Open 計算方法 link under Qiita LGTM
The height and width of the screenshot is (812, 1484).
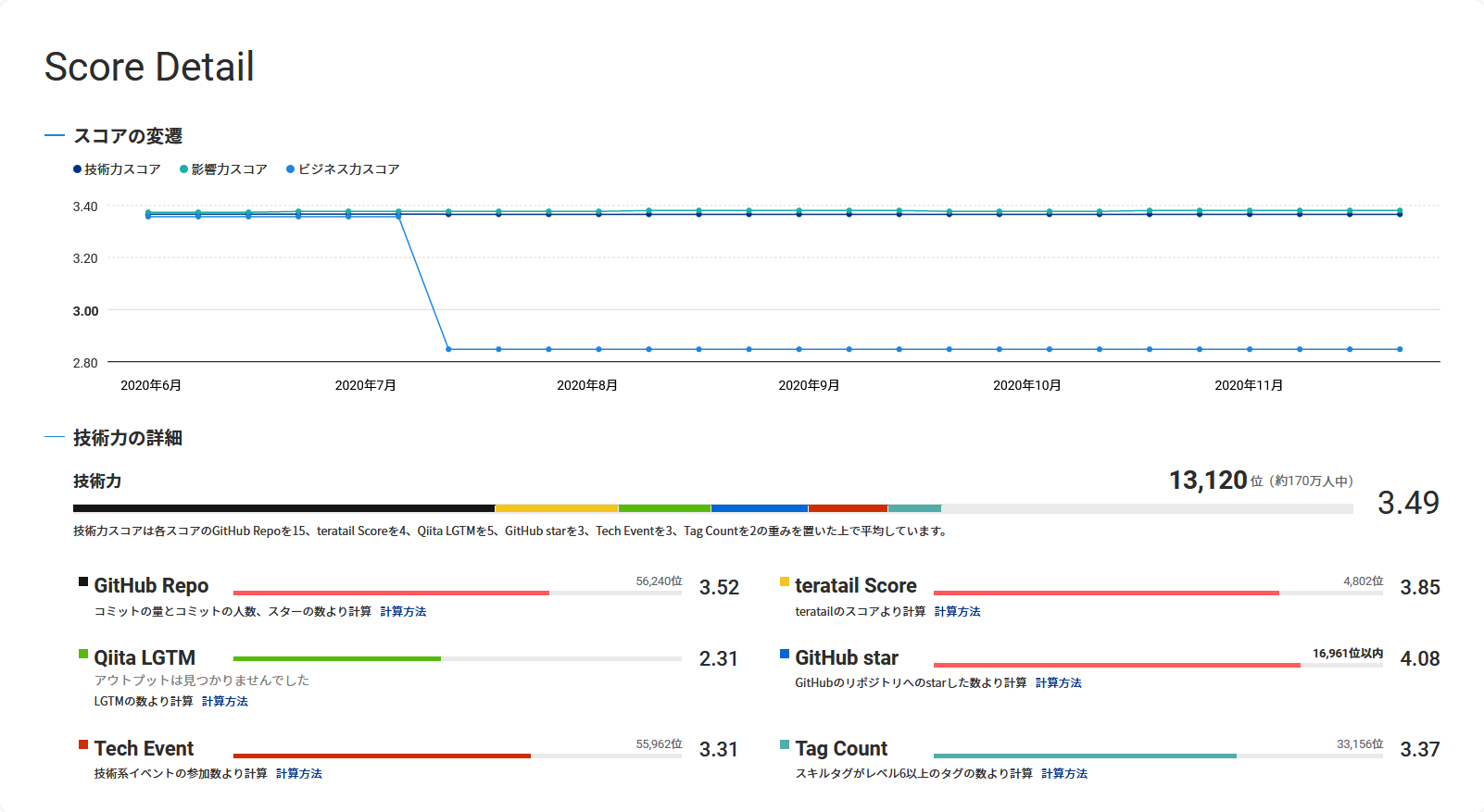225,702
